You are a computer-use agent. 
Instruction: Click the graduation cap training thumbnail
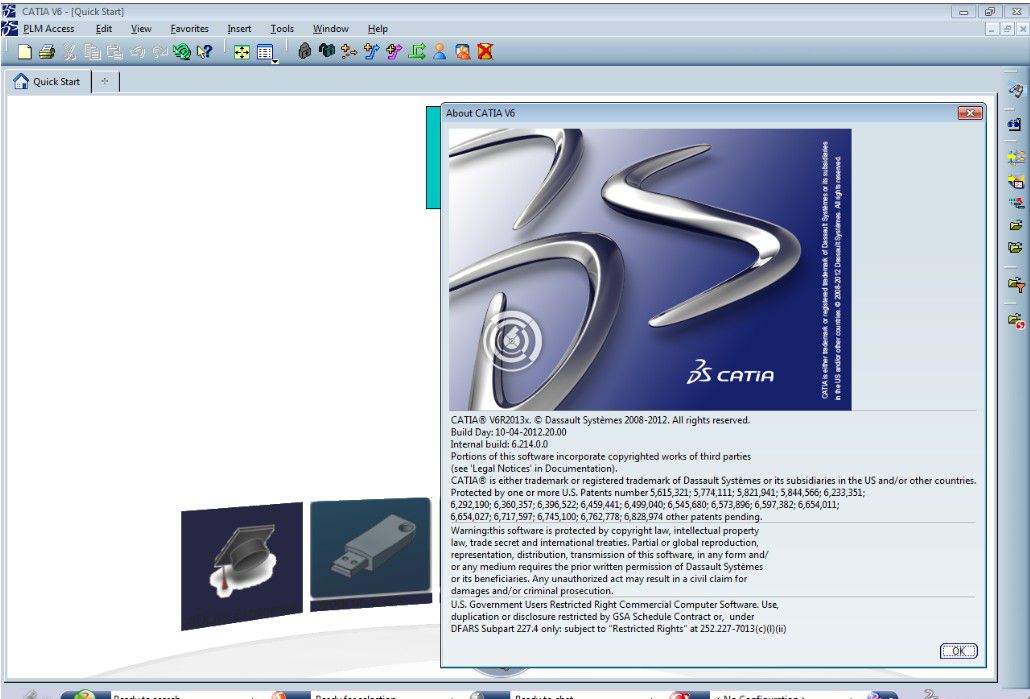click(242, 566)
